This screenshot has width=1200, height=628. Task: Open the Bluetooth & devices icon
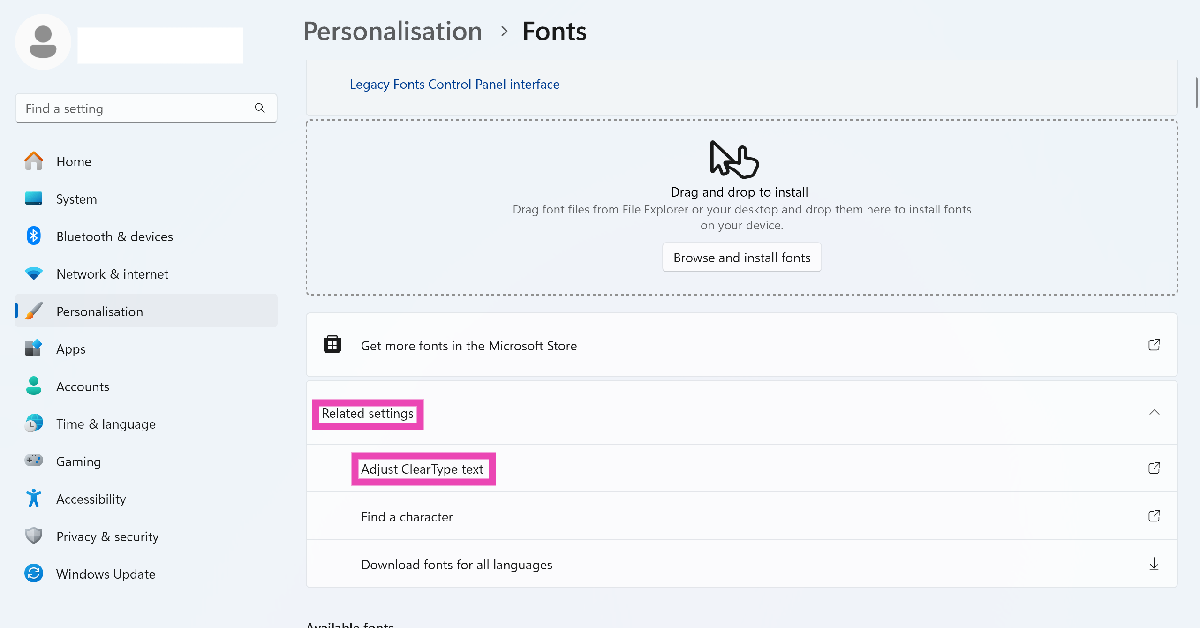pos(34,236)
